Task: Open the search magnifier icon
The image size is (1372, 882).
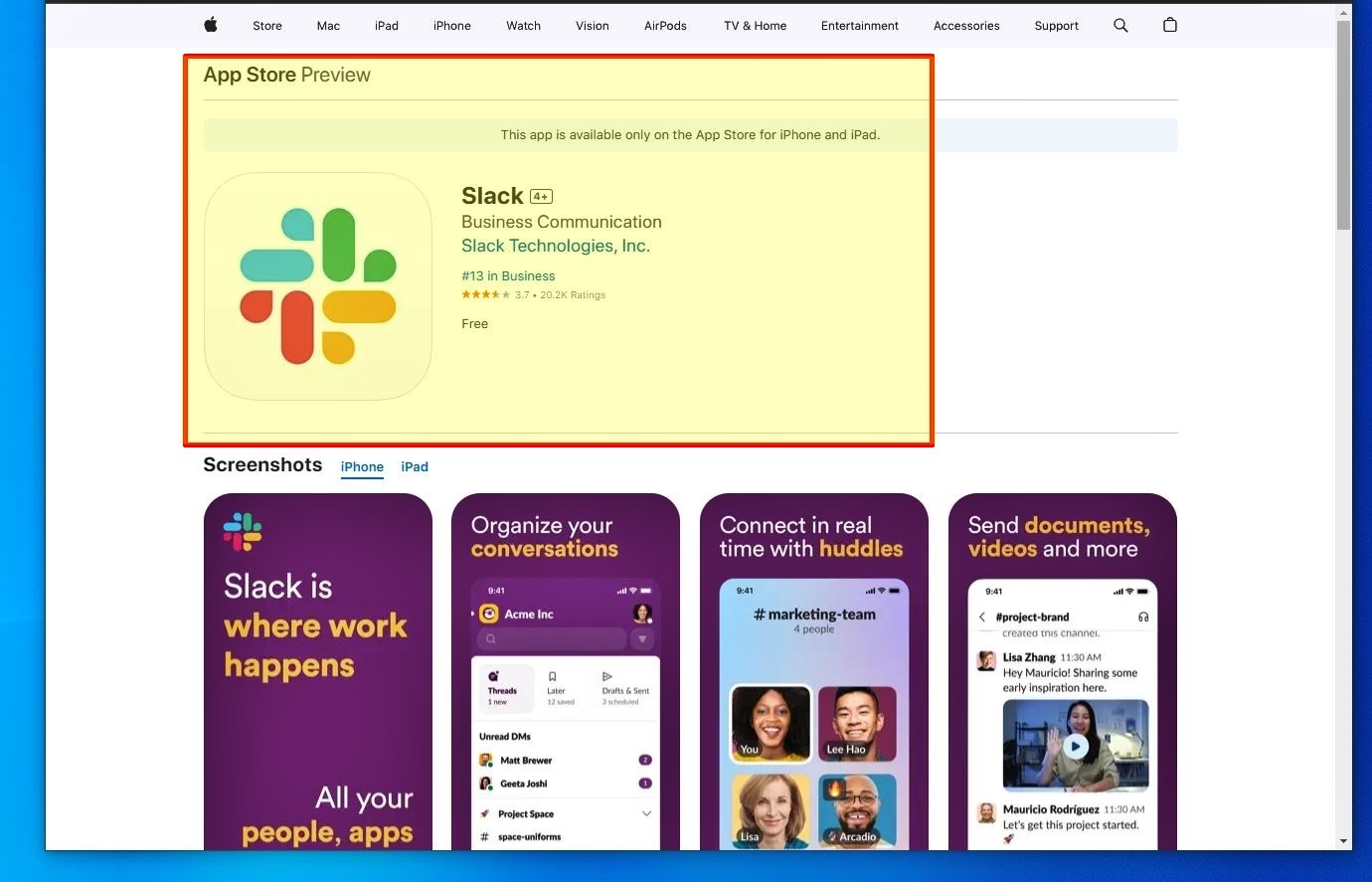Action: (1120, 26)
